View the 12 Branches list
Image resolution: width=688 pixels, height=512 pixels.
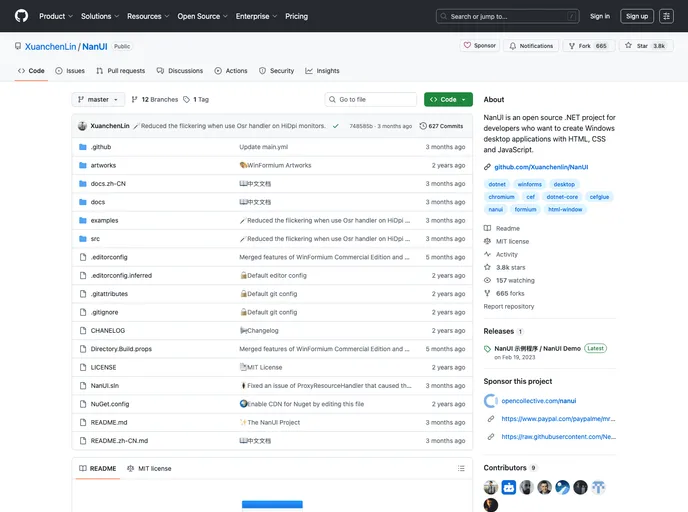click(155, 100)
